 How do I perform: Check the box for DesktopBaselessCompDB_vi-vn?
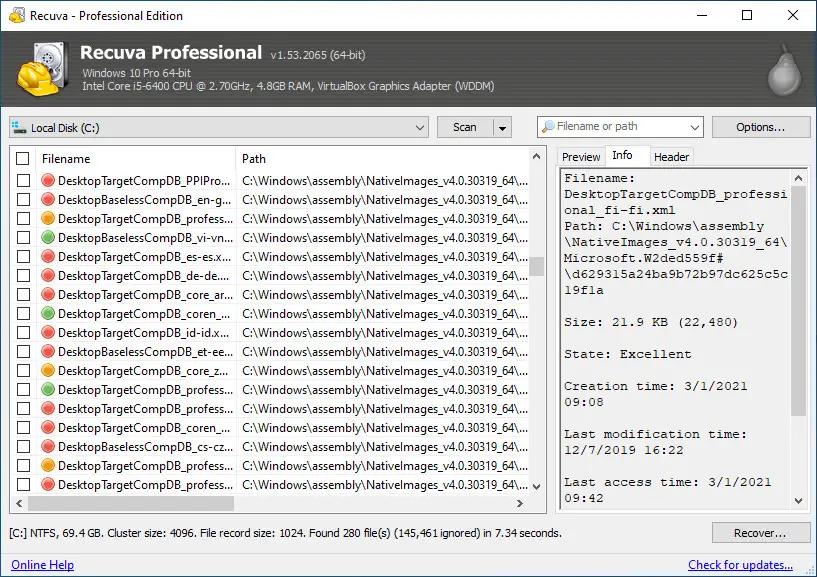23,238
